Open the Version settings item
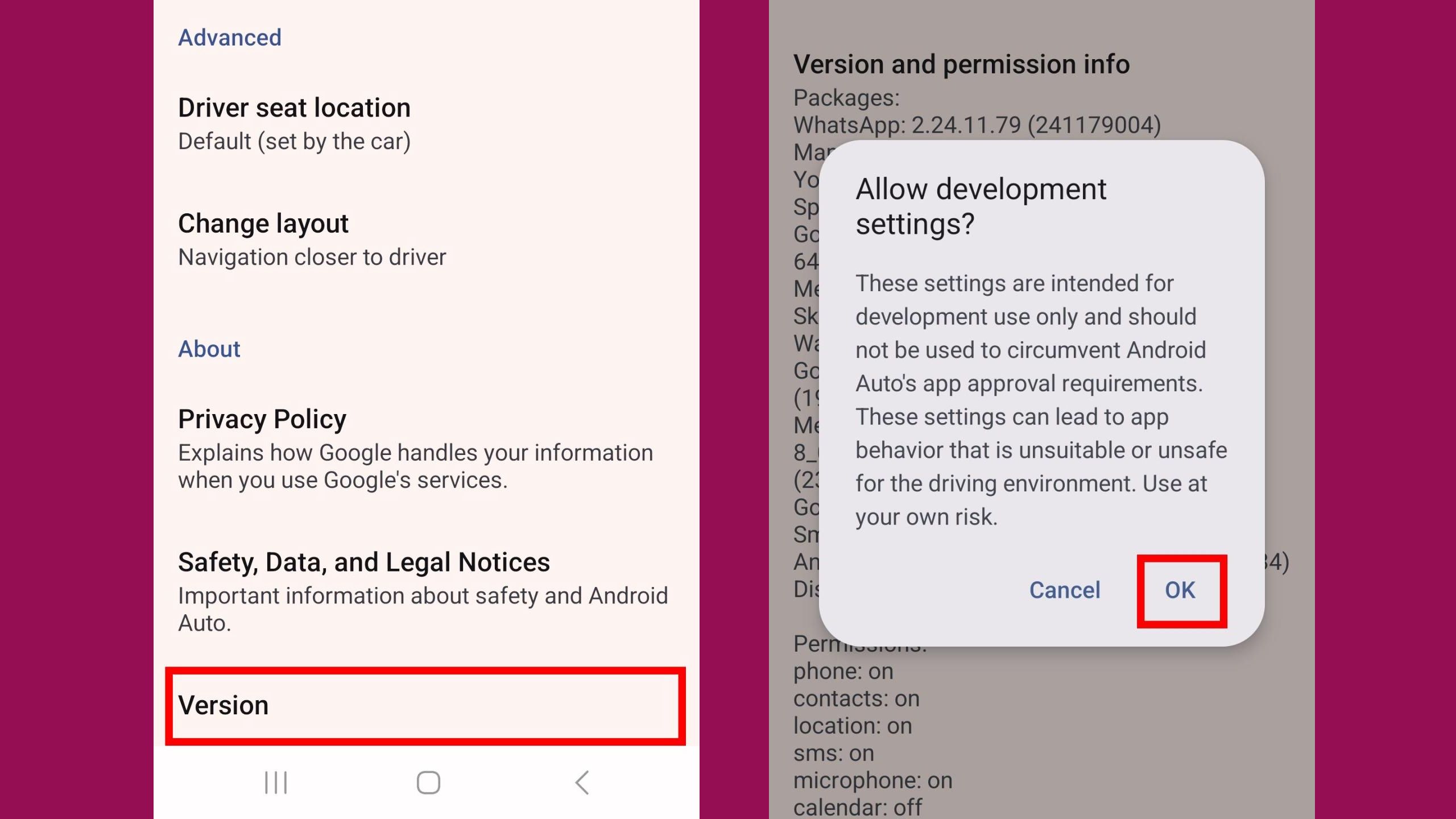The height and width of the screenshot is (819, 1456). pos(427,705)
